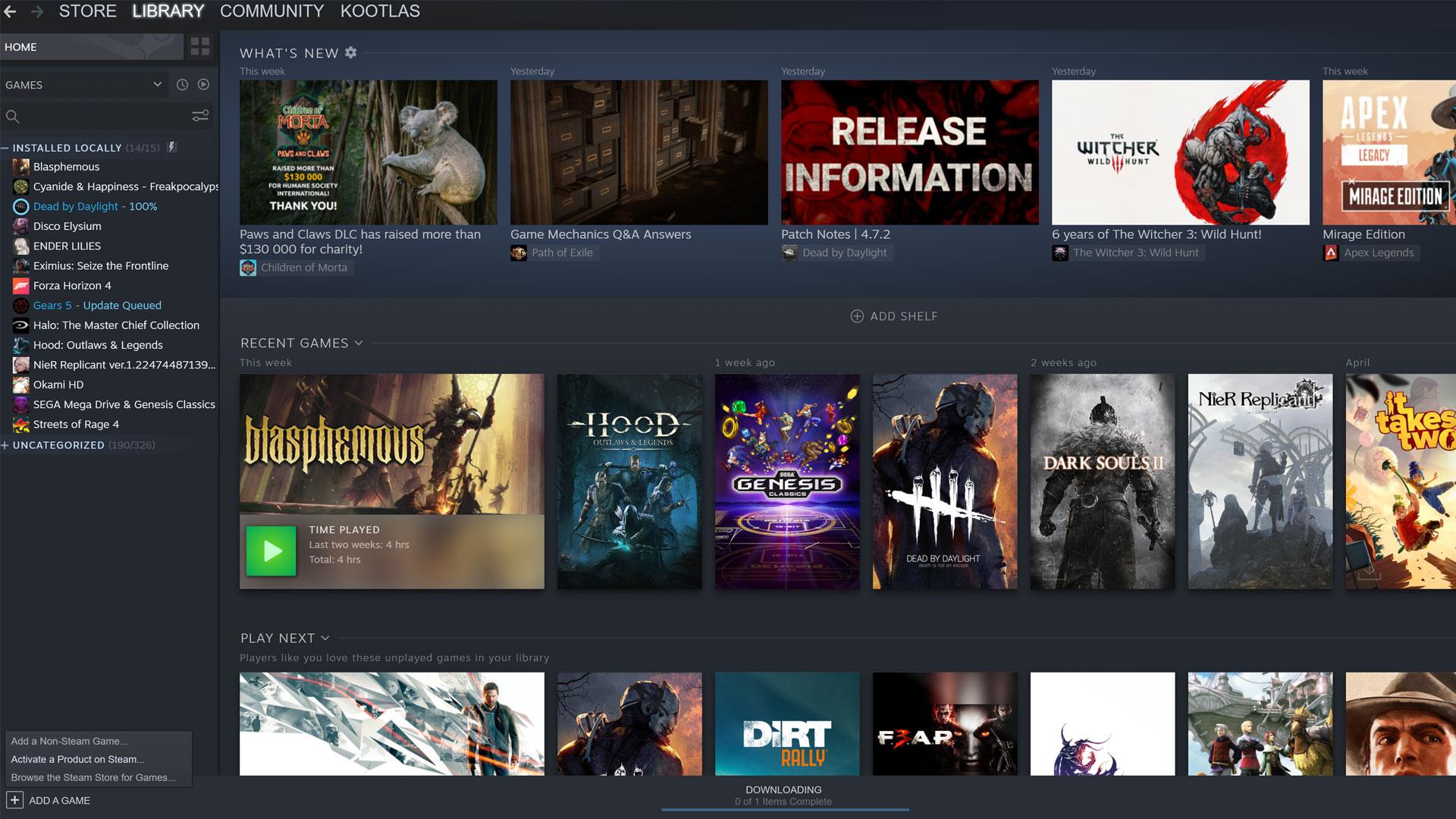Open Game Mechanics Q&A Answers headline
Screen dimensions: 1456x819
(x=601, y=234)
